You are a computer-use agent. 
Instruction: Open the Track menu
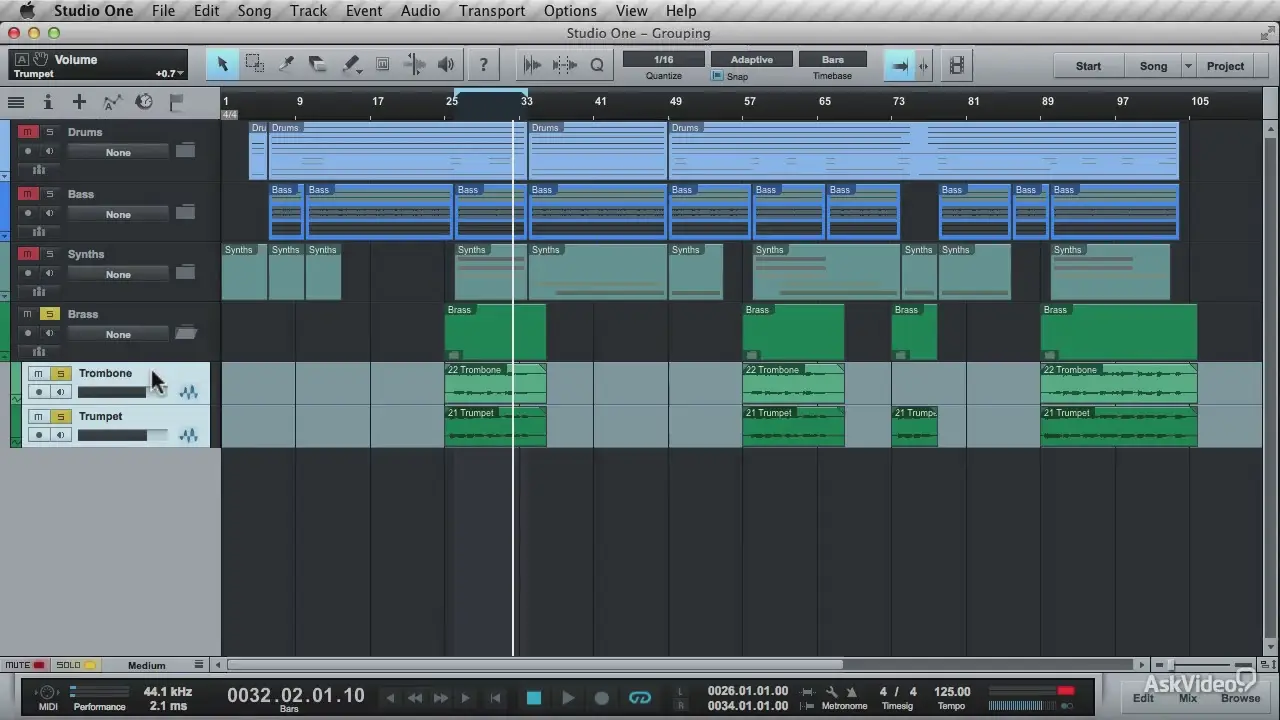tap(308, 11)
